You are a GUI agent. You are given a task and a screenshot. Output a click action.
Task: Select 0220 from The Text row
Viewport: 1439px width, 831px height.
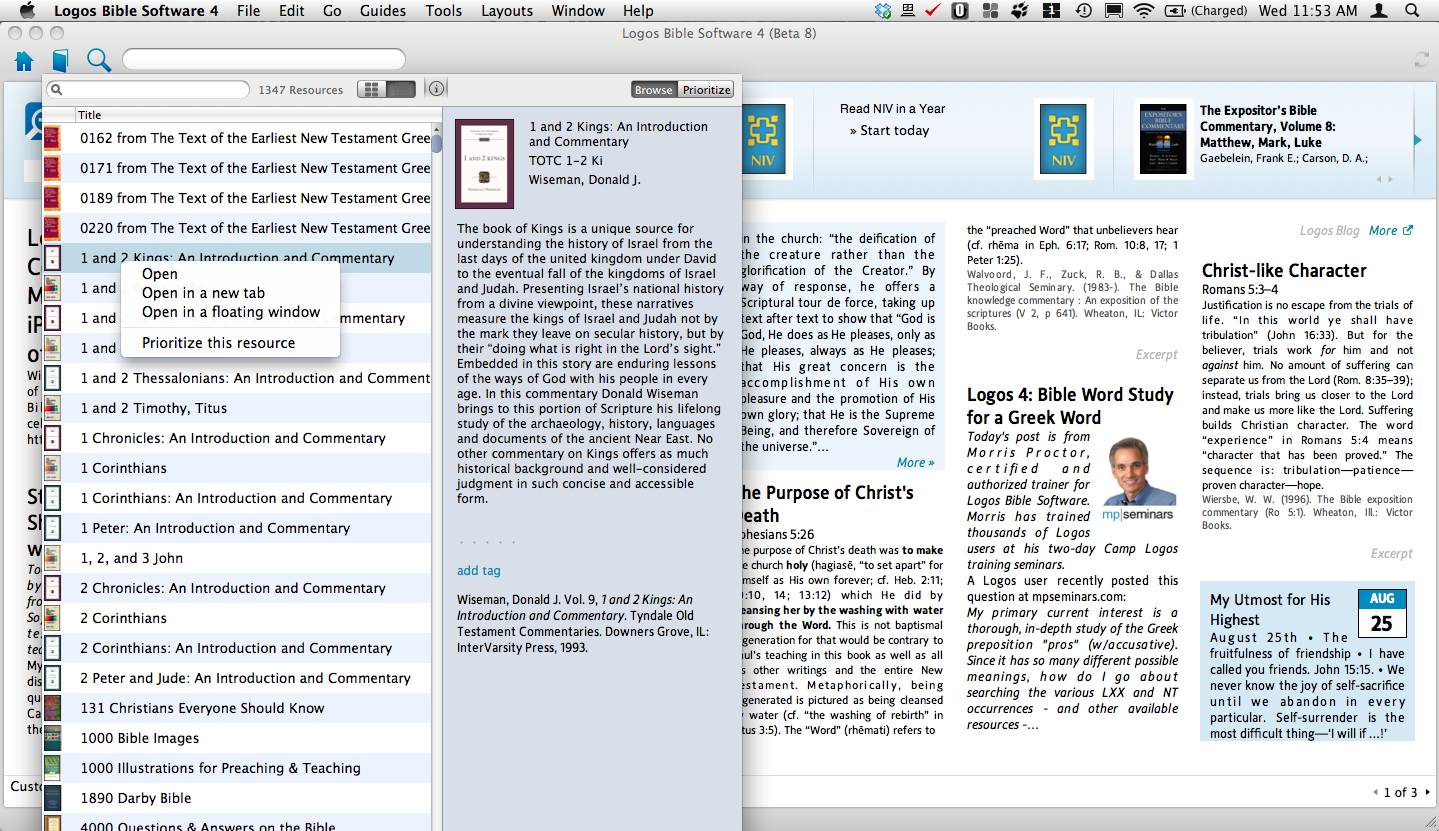point(237,228)
